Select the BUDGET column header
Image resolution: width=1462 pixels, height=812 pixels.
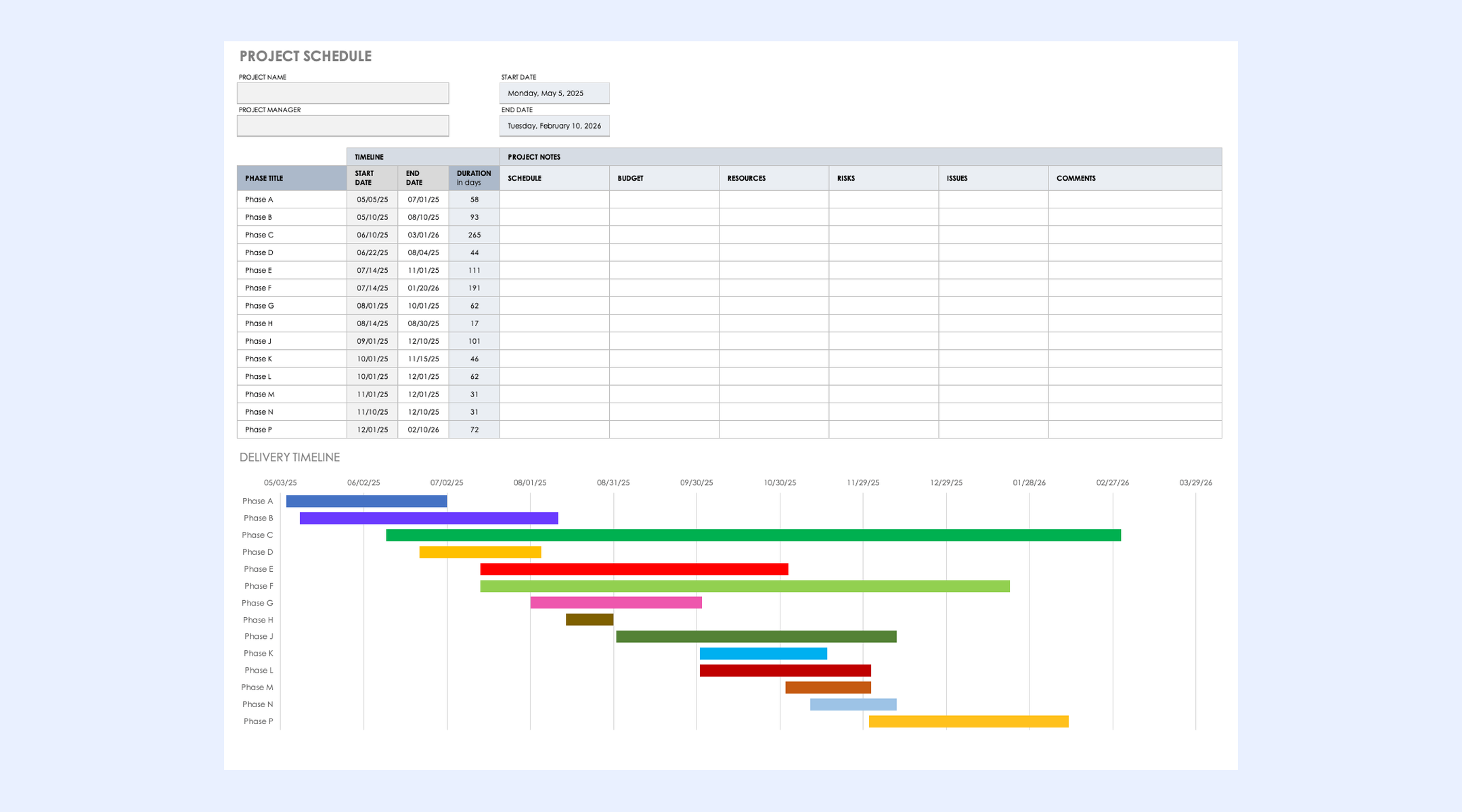(664, 178)
